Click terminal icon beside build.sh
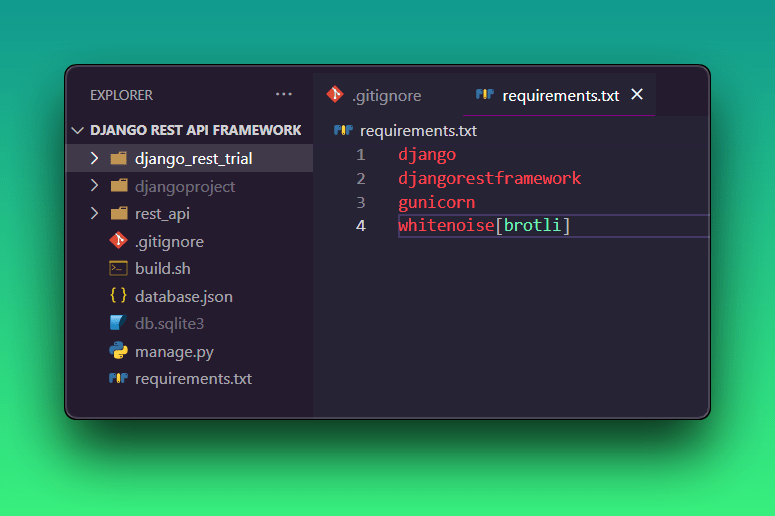Image resolution: width=775 pixels, height=516 pixels. click(119, 268)
